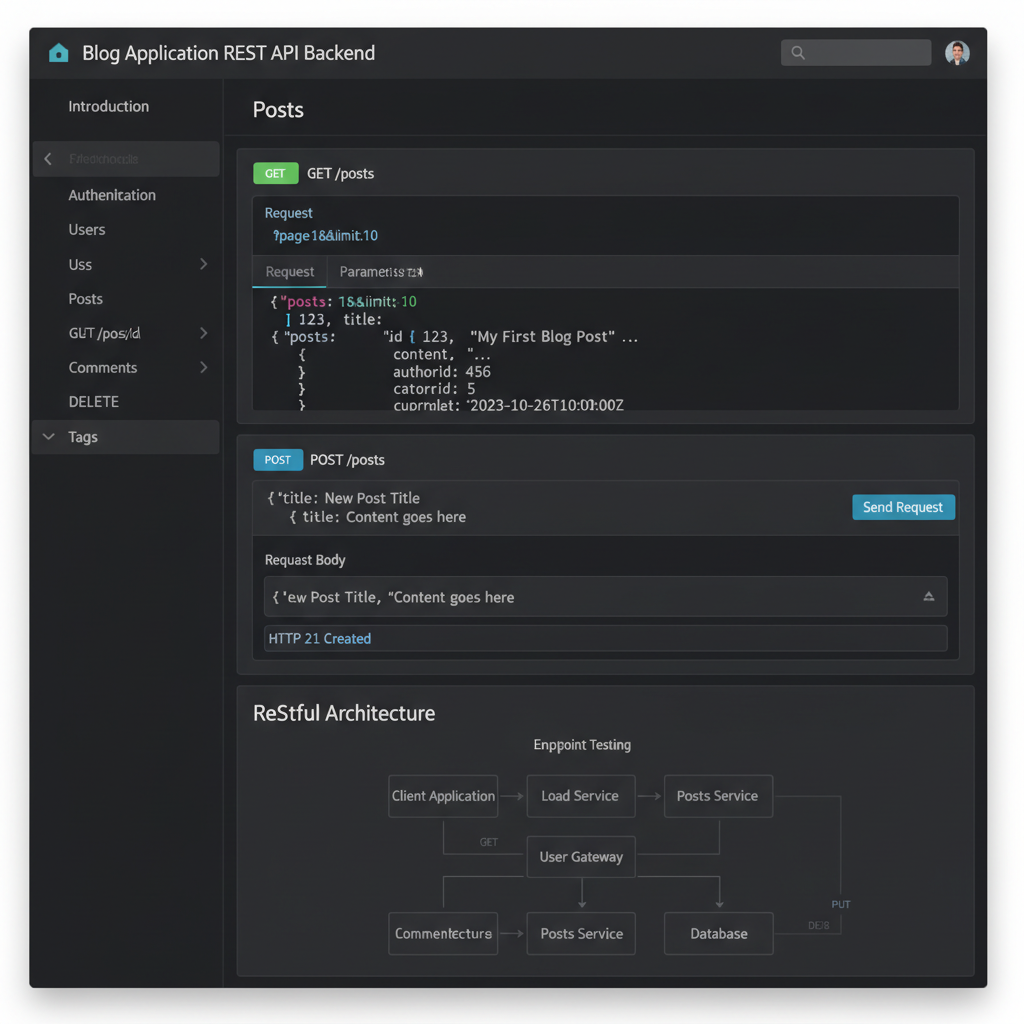Collapse the request body triangle icon
The width and height of the screenshot is (1024, 1024).
click(928, 597)
